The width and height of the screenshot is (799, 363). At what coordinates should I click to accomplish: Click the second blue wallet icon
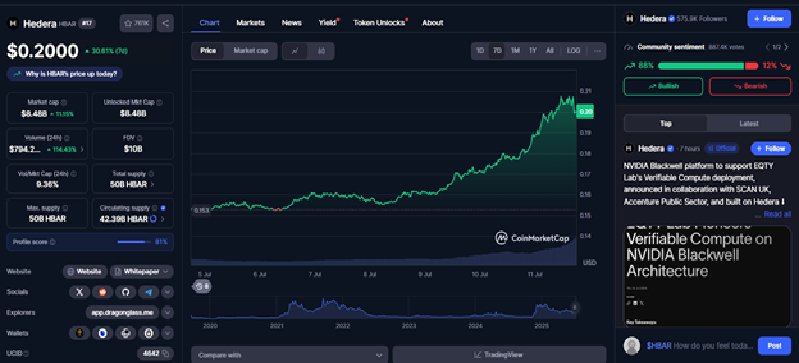102,333
